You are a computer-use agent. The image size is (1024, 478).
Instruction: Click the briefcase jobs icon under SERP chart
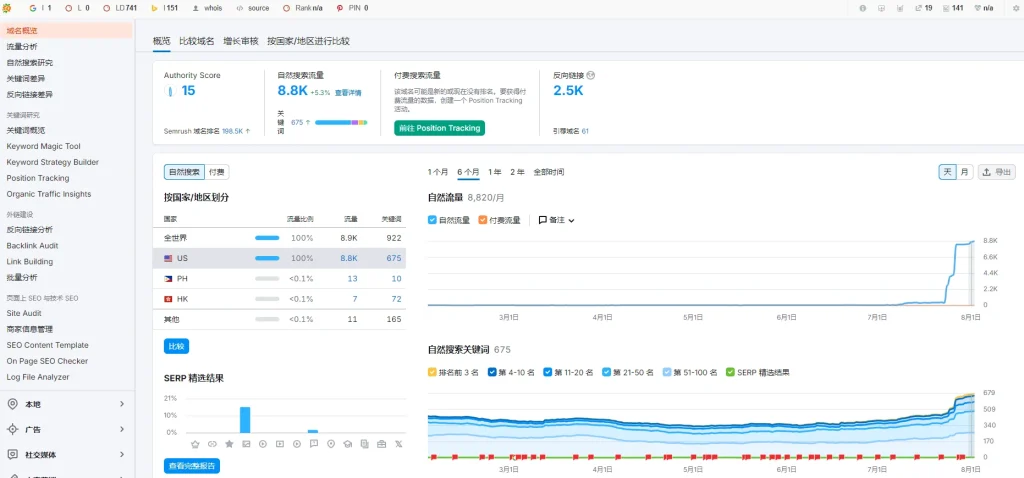tap(381, 444)
